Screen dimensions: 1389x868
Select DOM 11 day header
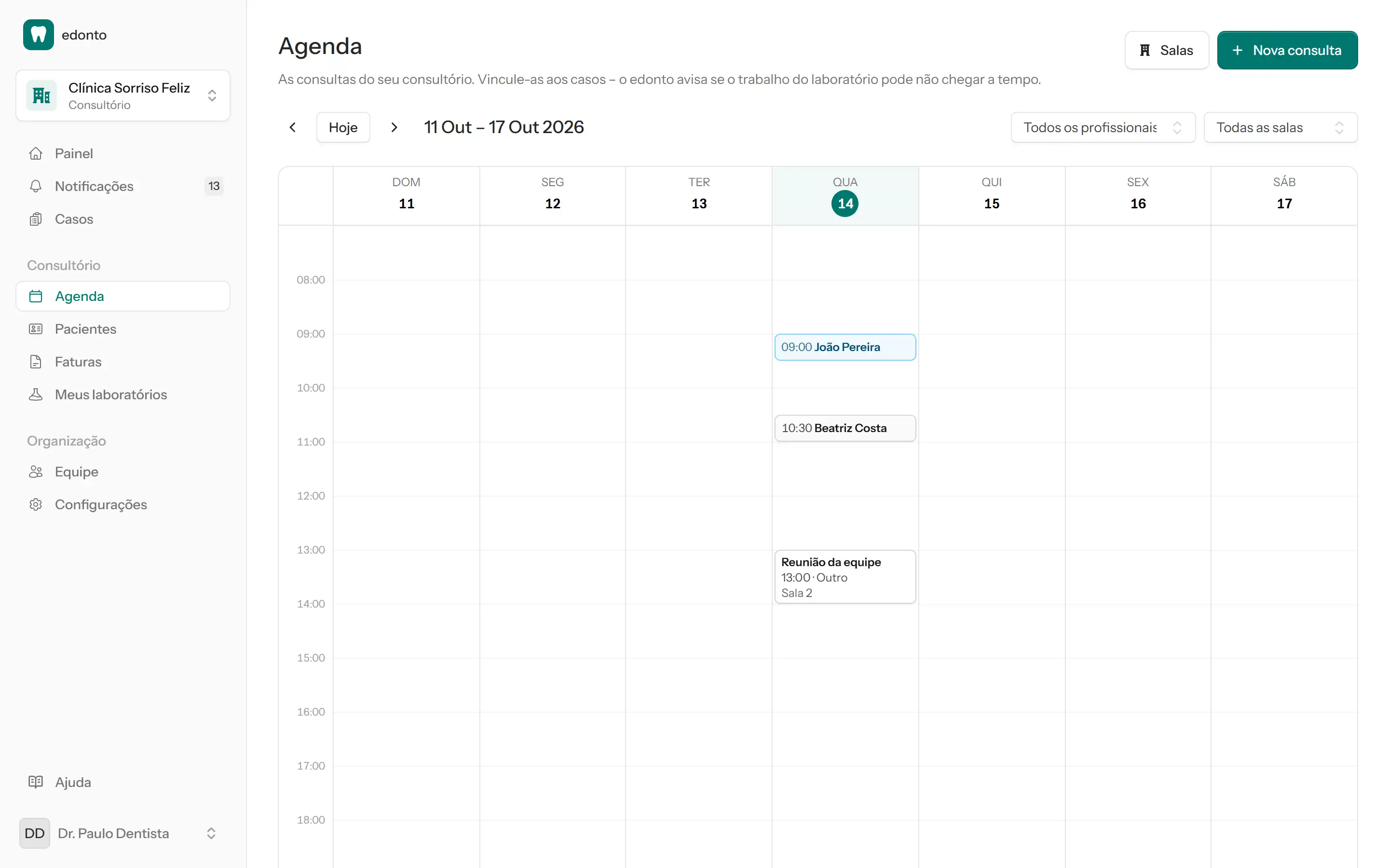pyautogui.click(x=407, y=196)
